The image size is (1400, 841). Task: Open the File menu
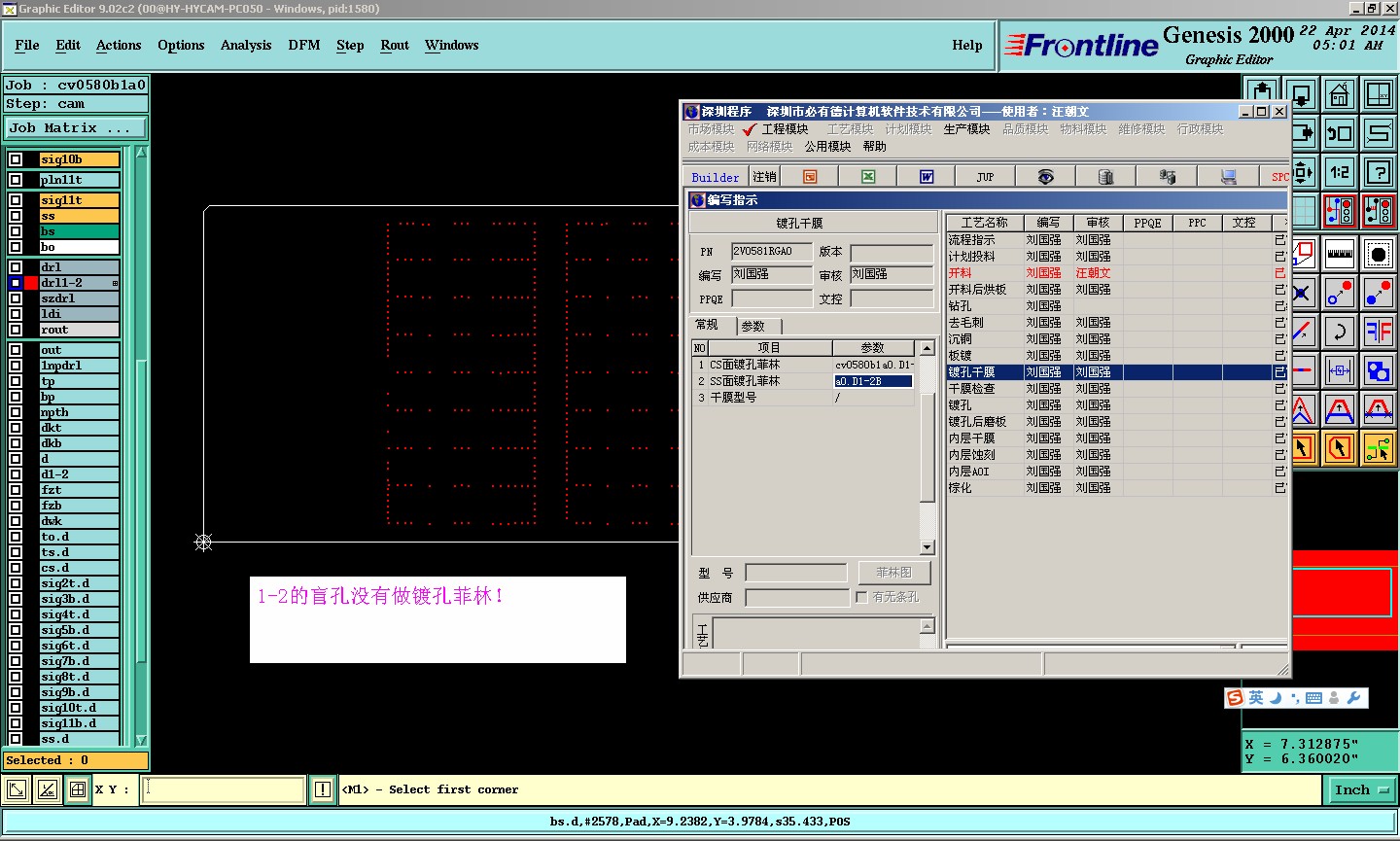(x=27, y=46)
